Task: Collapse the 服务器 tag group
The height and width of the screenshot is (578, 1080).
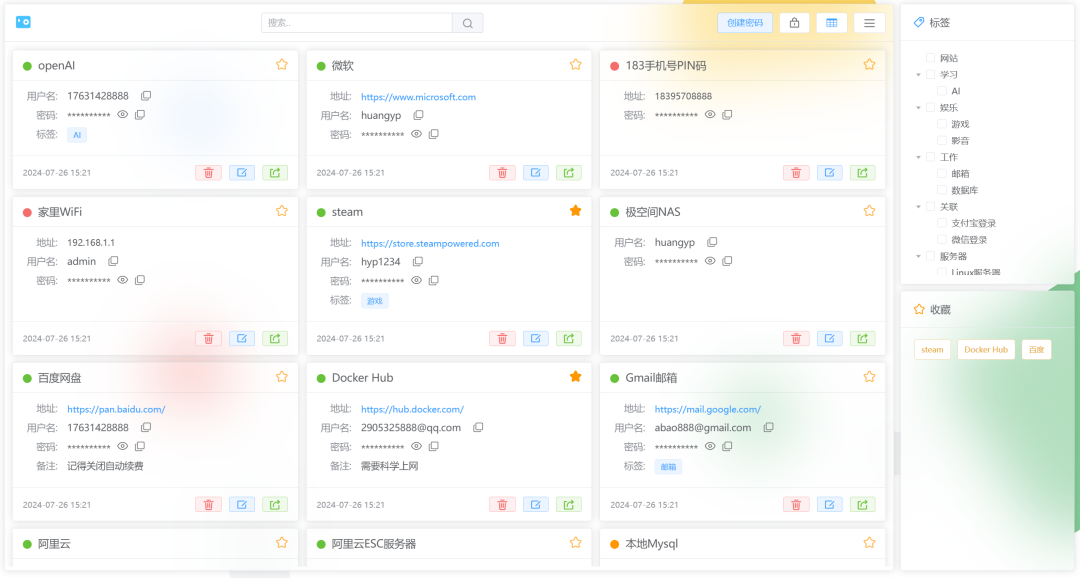Action: pos(917,255)
